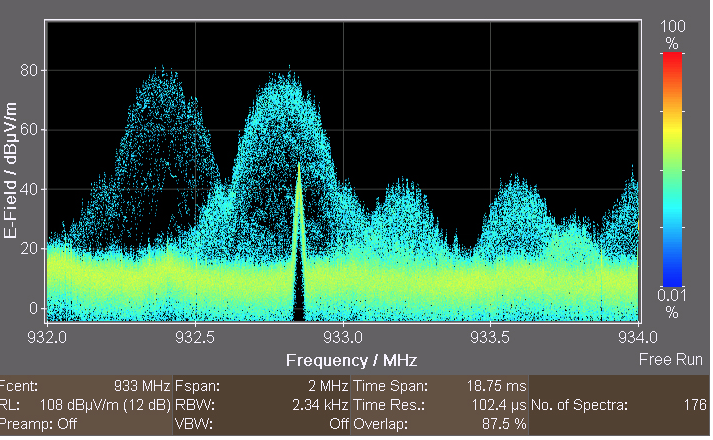Image resolution: width=713 pixels, height=440 pixels.
Task: Click the 0 level axis label
Action: 34,309
